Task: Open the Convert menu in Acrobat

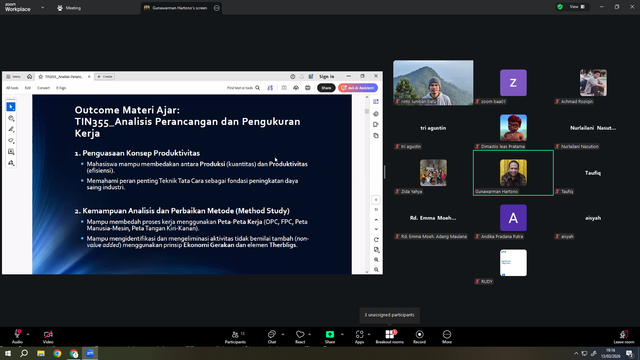Action: coord(43,88)
